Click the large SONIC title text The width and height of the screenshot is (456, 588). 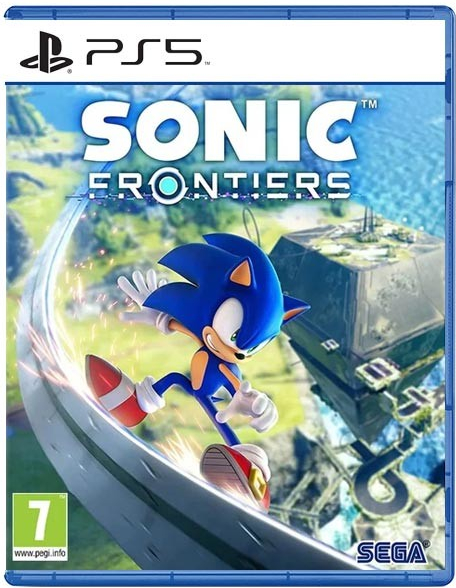[219, 131]
